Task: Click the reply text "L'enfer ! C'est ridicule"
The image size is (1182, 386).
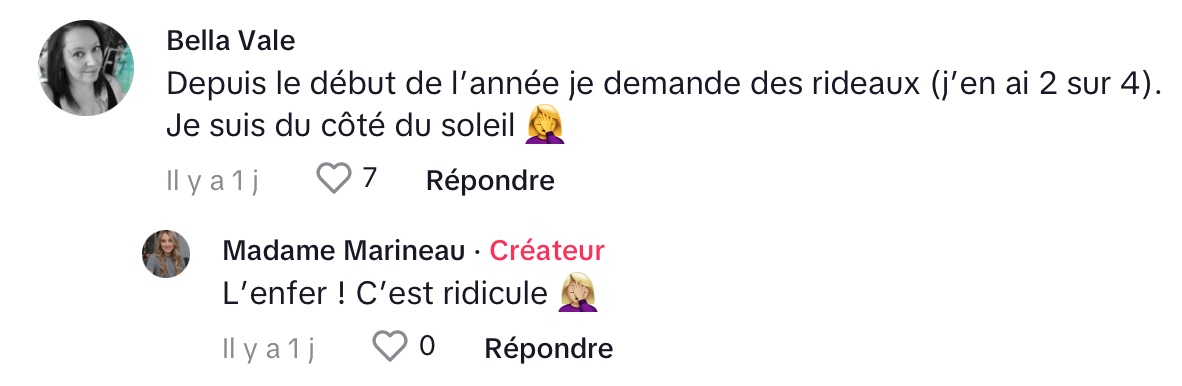Action: tap(385, 294)
